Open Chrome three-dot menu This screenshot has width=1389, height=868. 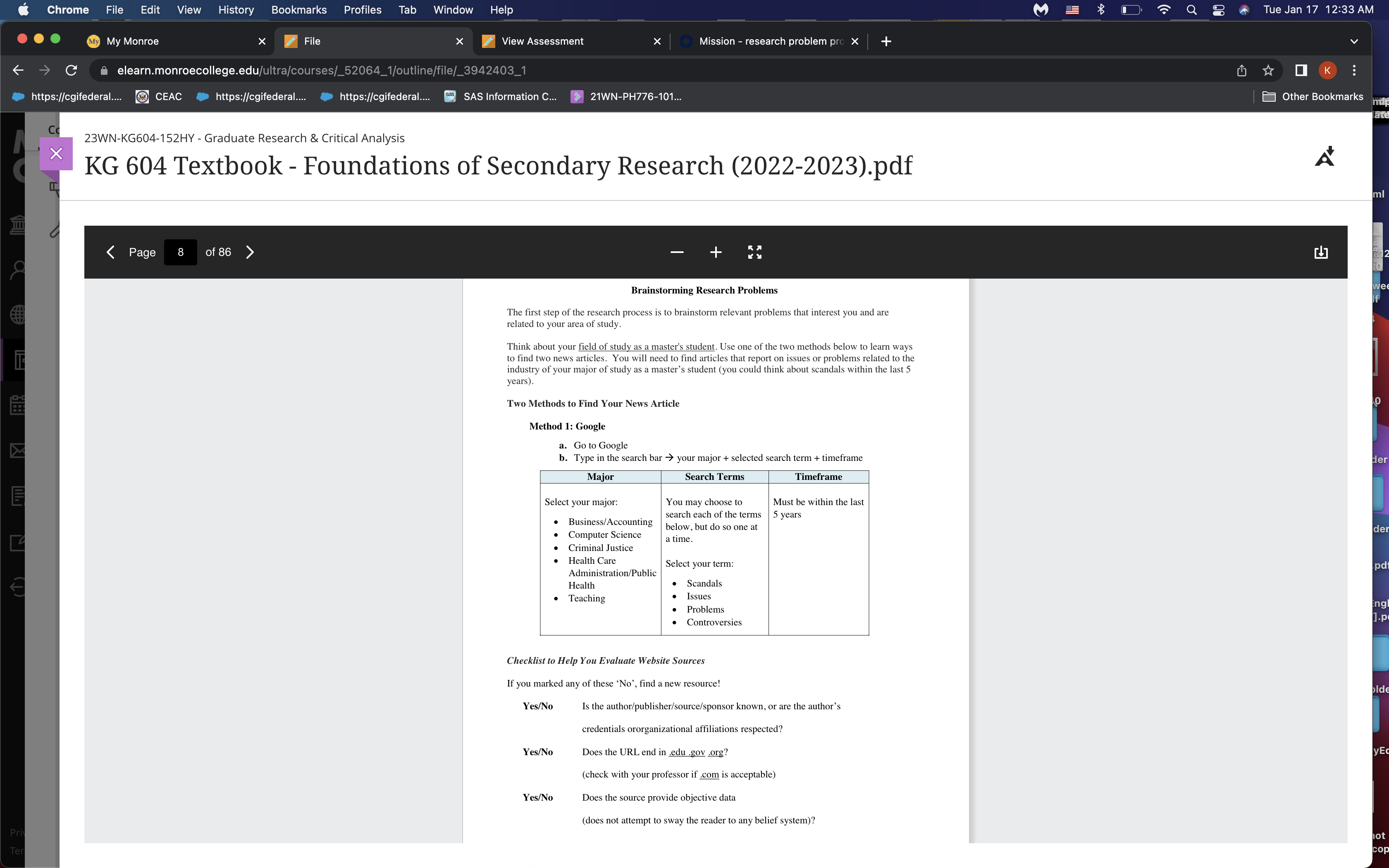coord(1355,70)
